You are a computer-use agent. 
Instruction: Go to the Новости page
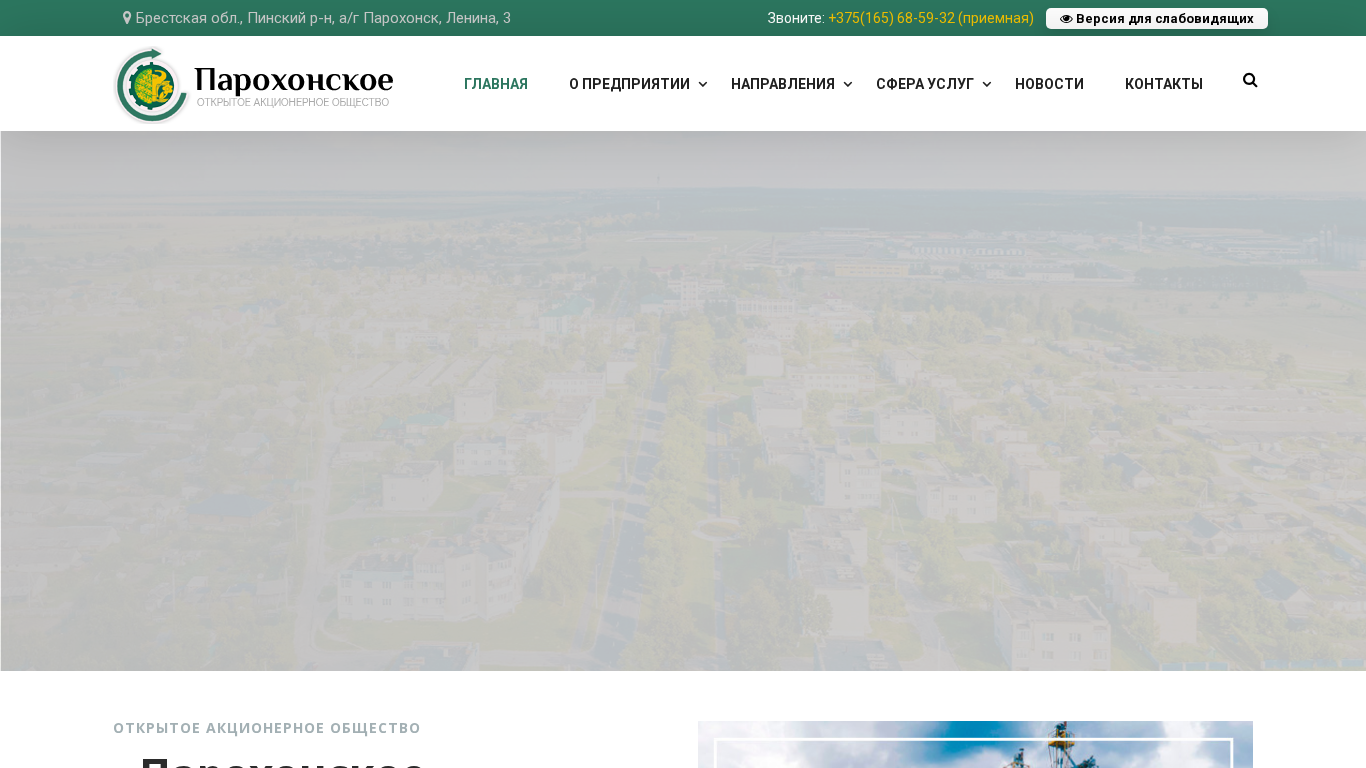click(1049, 84)
